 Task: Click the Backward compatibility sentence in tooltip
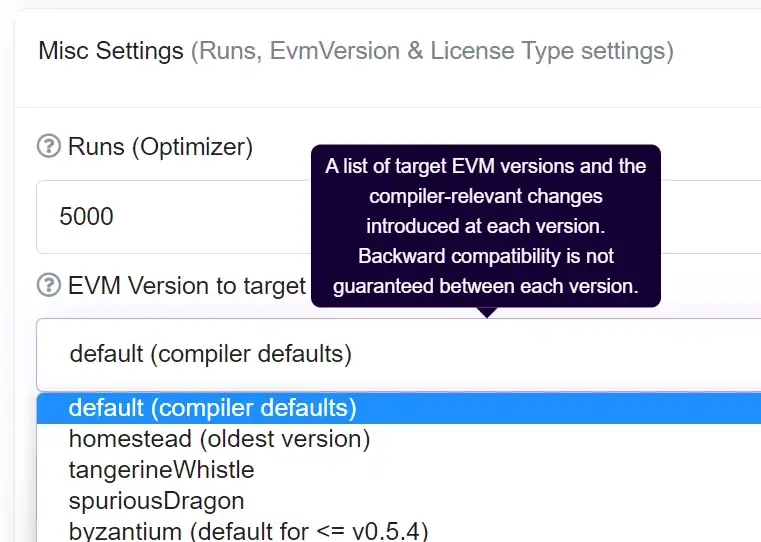[x=485, y=256]
